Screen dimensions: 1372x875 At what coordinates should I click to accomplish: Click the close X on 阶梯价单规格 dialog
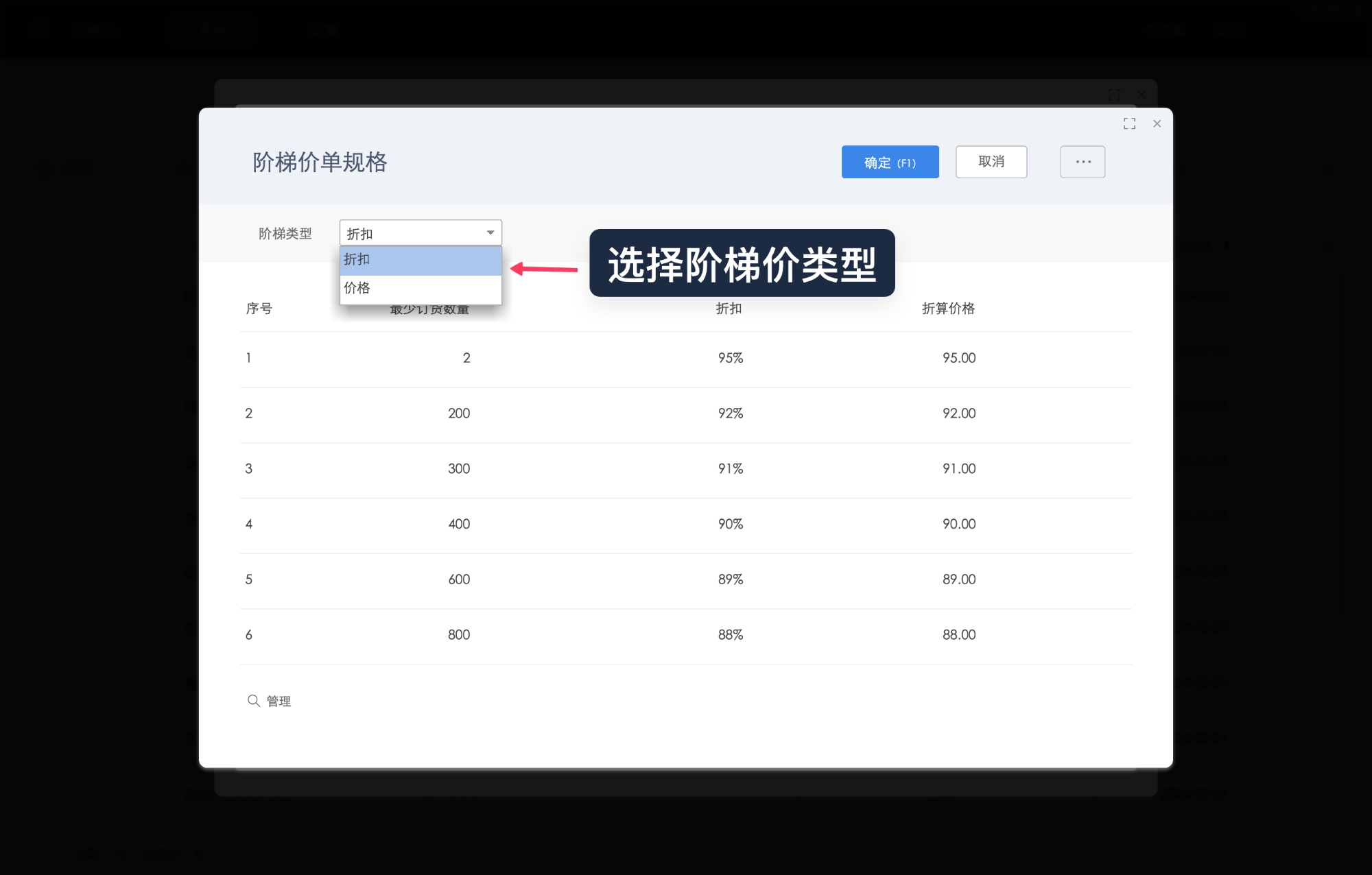pyautogui.click(x=1157, y=123)
